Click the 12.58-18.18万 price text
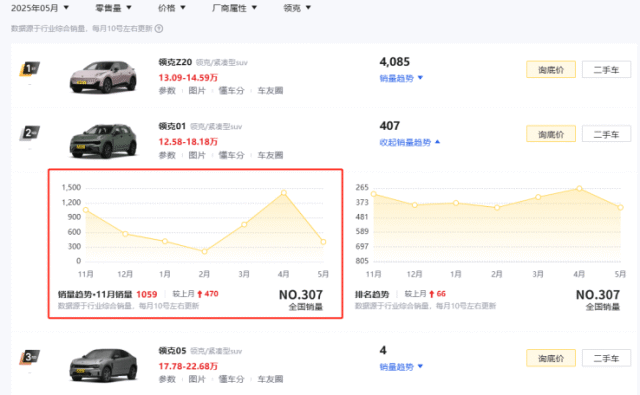This screenshot has height=395, width=640. coord(188,142)
